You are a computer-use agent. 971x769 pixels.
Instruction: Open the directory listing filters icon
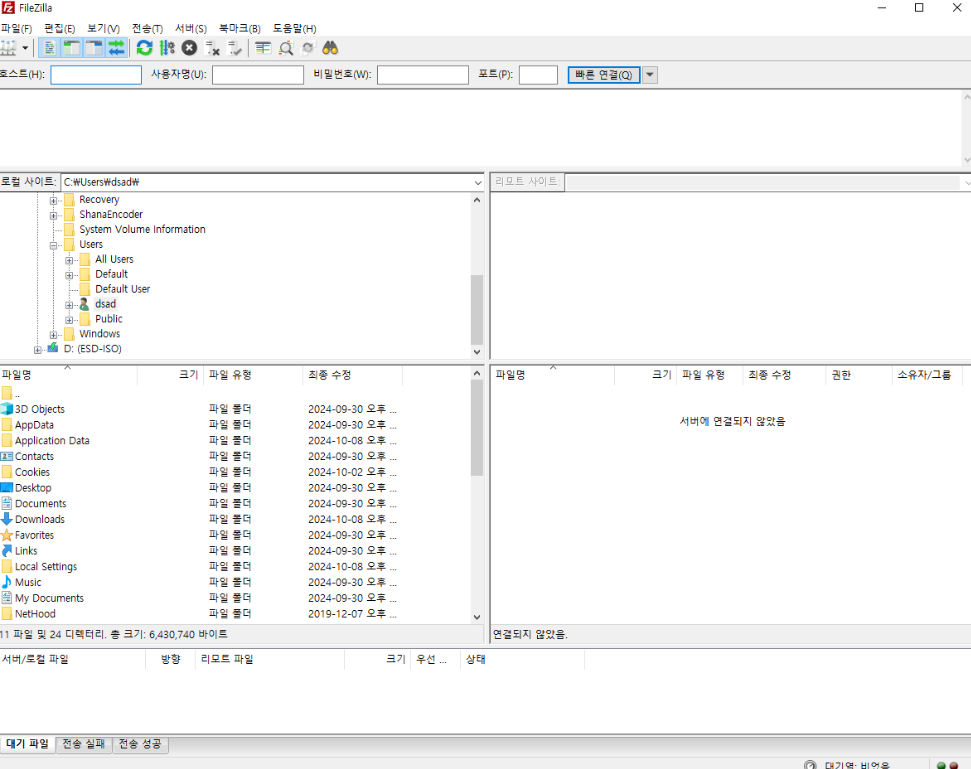(x=263, y=48)
